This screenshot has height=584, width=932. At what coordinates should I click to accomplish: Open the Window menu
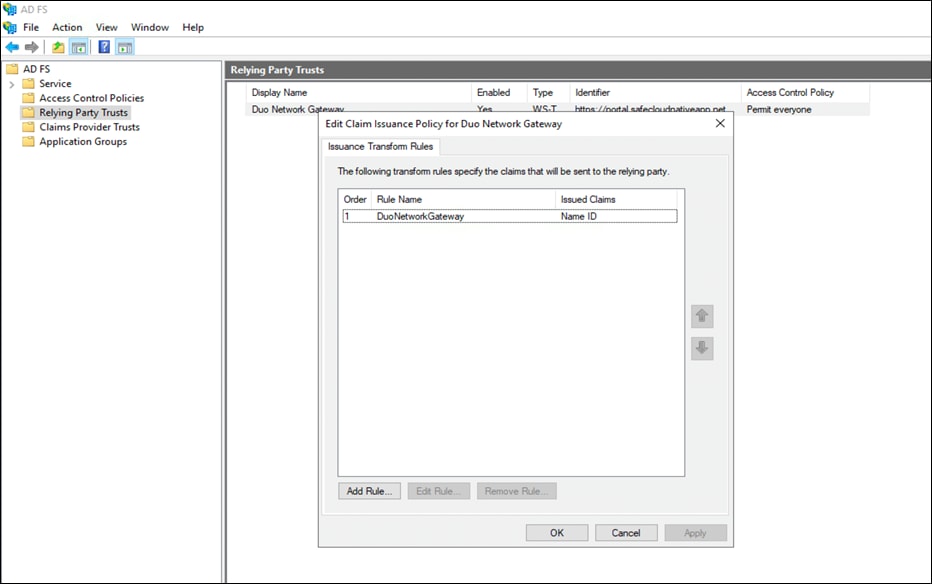[150, 27]
